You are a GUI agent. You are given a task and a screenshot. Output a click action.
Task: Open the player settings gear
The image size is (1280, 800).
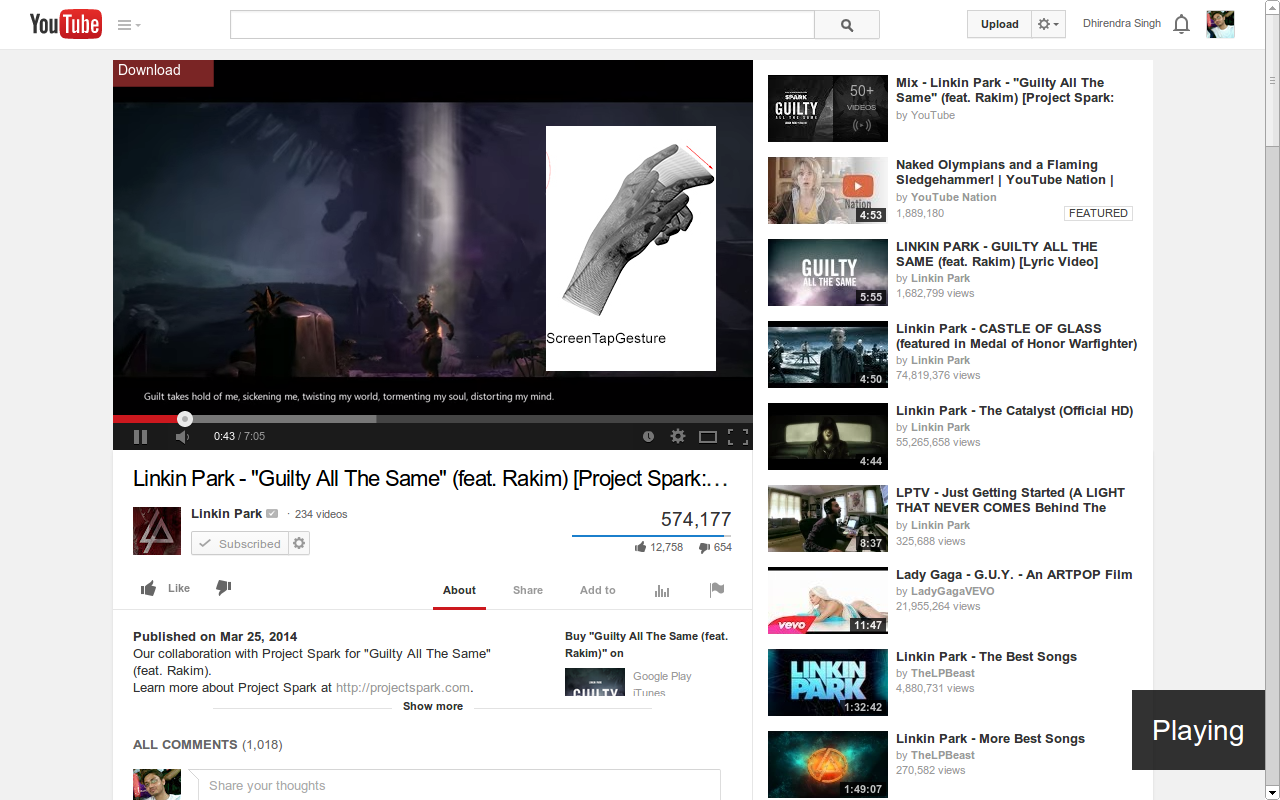click(x=678, y=436)
